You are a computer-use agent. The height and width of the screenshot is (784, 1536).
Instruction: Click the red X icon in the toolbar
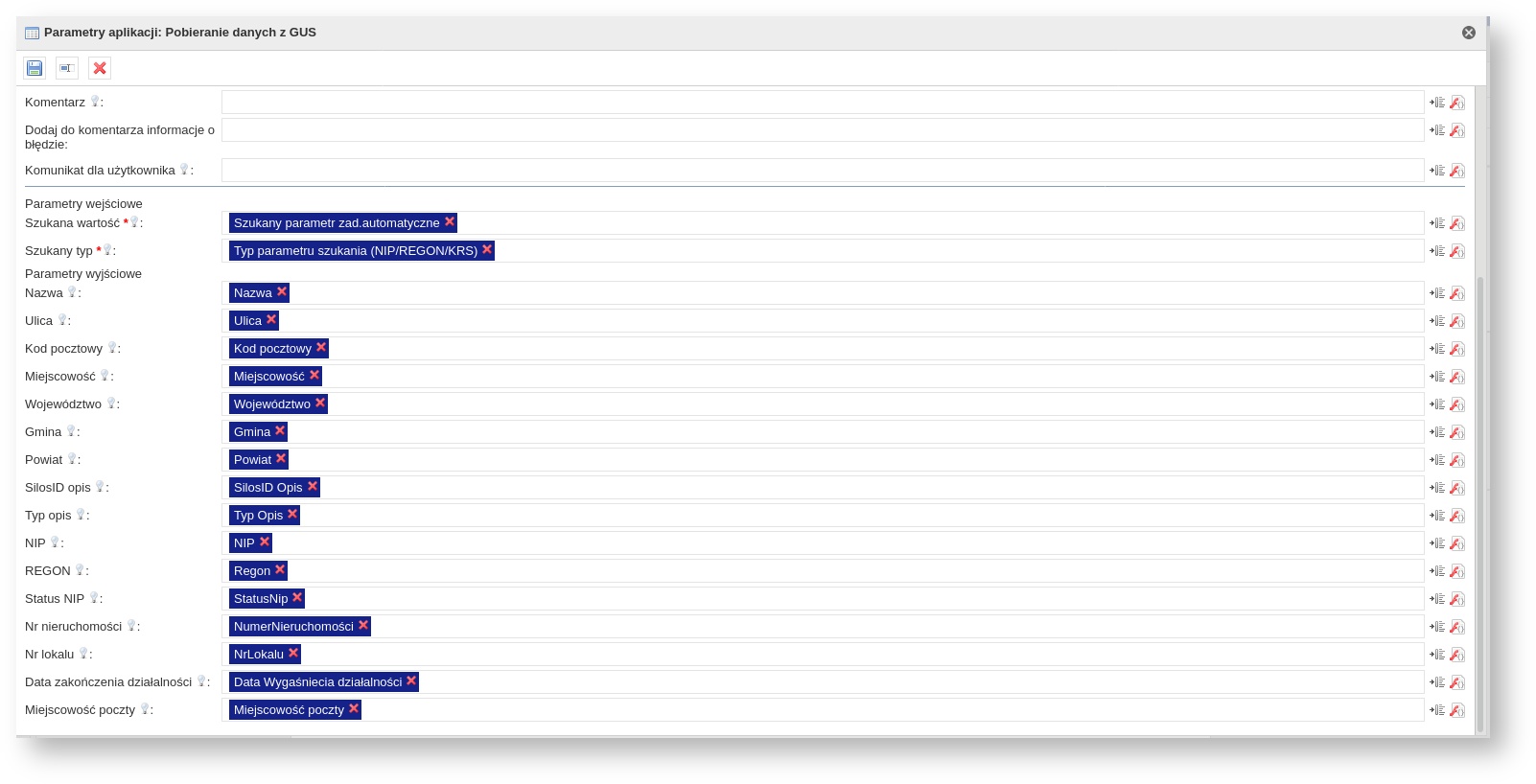tap(100, 68)
